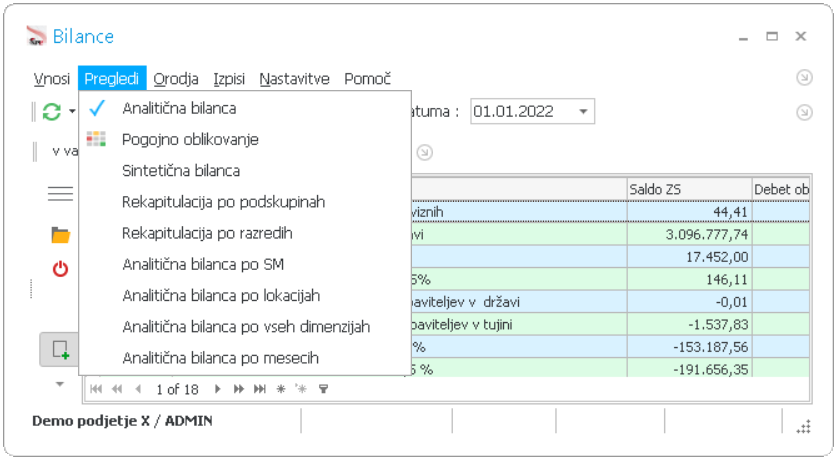Click the 44,41 balance cell
The width and height of the screenshot is (836, 460).
(x=689, y=212)
